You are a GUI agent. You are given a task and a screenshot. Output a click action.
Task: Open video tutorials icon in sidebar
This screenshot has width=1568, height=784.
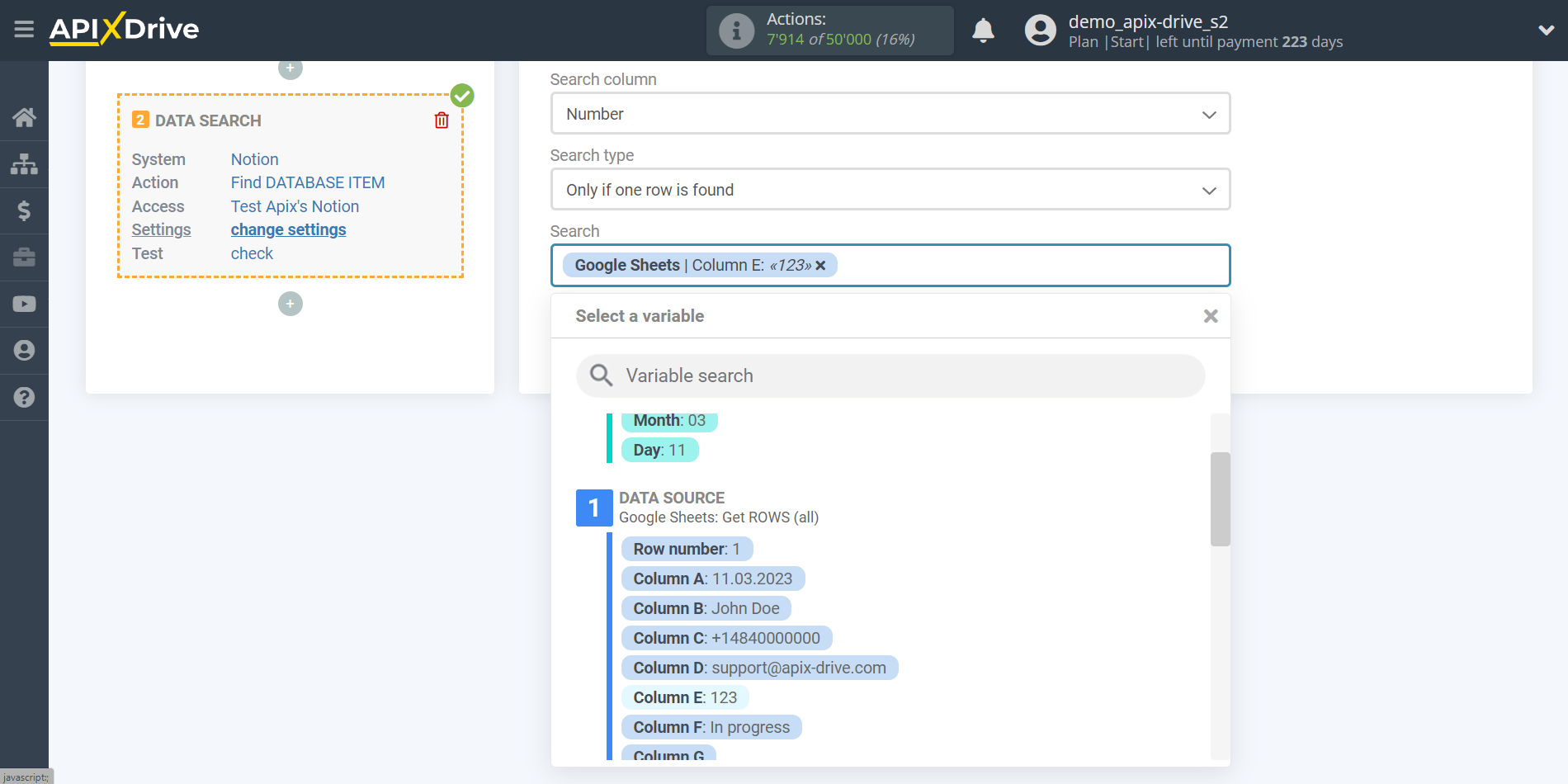click(24, 304)
